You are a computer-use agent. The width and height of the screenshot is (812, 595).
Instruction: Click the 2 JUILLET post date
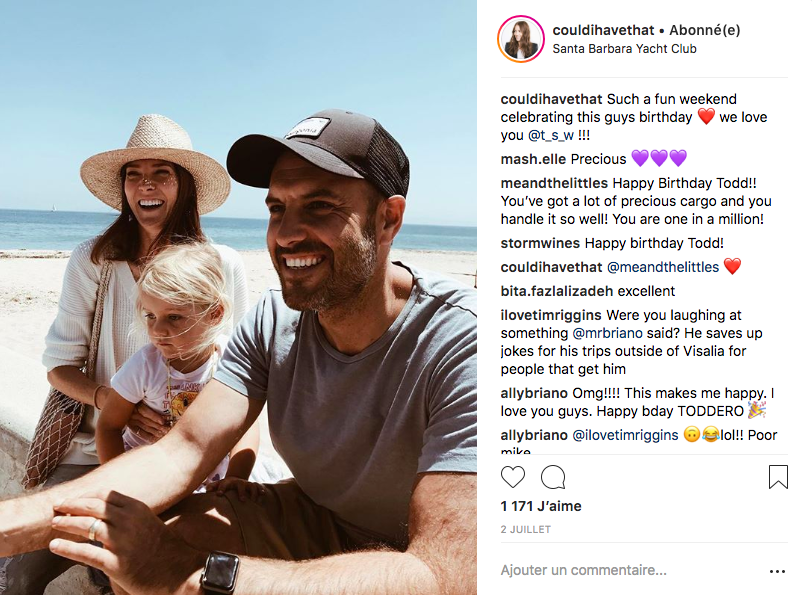[x=526, y=529]
